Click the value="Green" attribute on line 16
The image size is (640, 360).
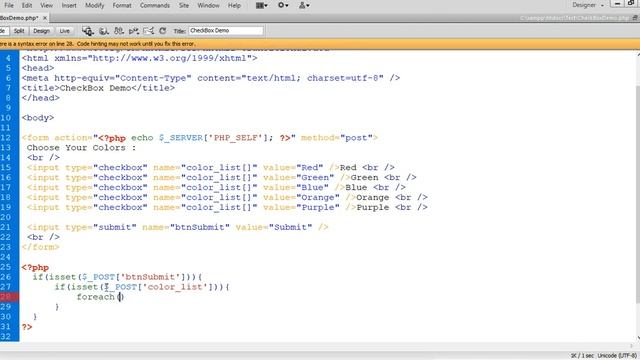[299, 178]
